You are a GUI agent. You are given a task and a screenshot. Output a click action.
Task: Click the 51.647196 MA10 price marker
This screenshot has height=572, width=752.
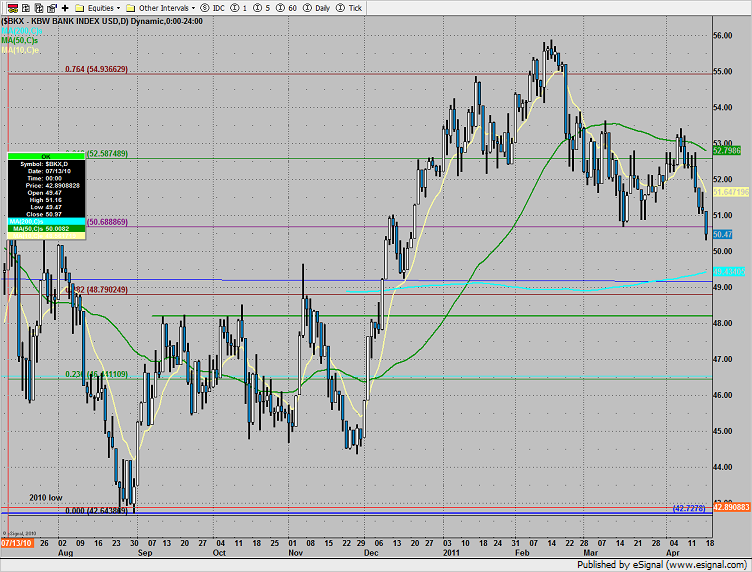pyautogui.click(x=731, y=192)
